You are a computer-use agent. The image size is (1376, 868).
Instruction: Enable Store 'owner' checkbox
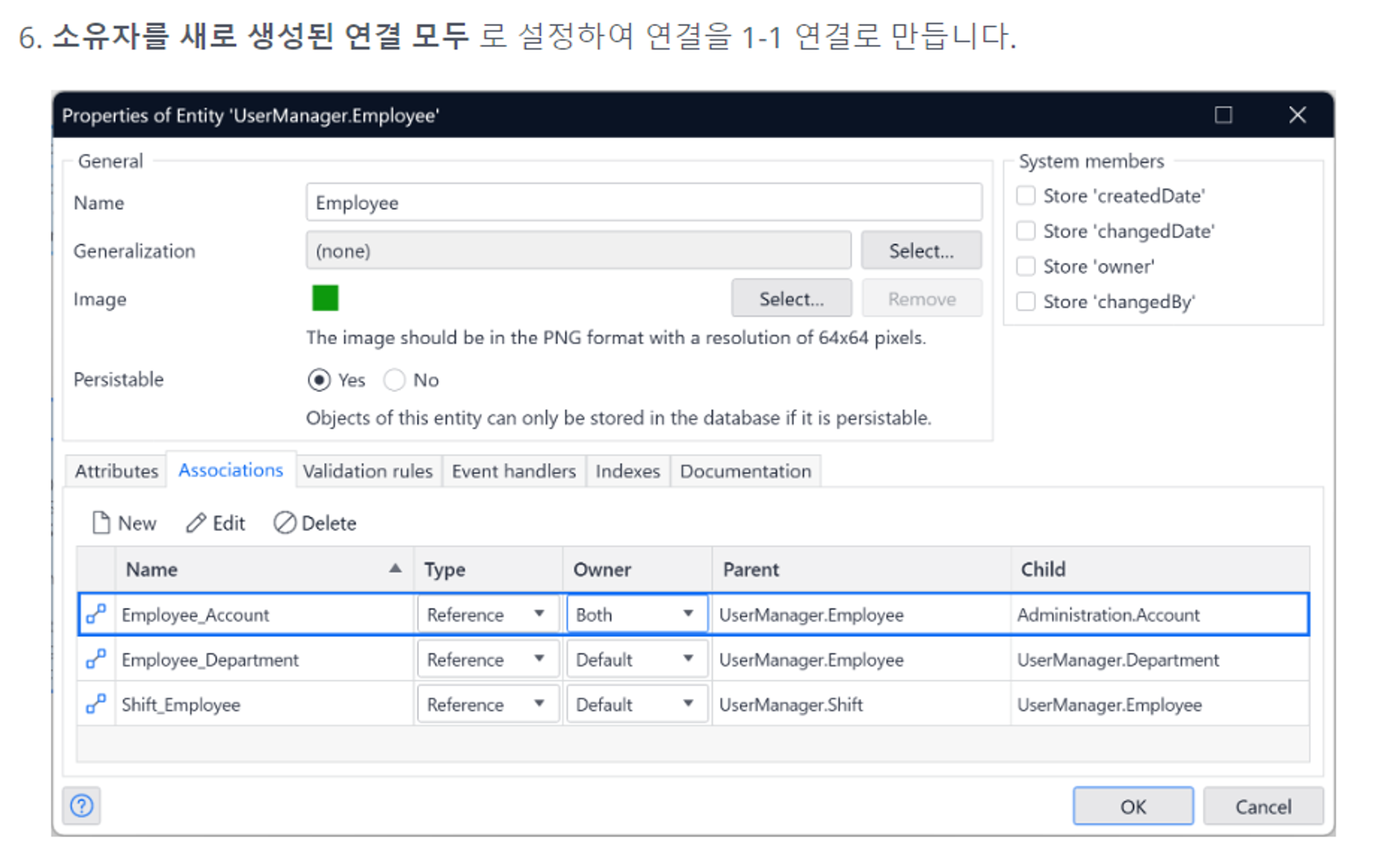pos(1026,266)
